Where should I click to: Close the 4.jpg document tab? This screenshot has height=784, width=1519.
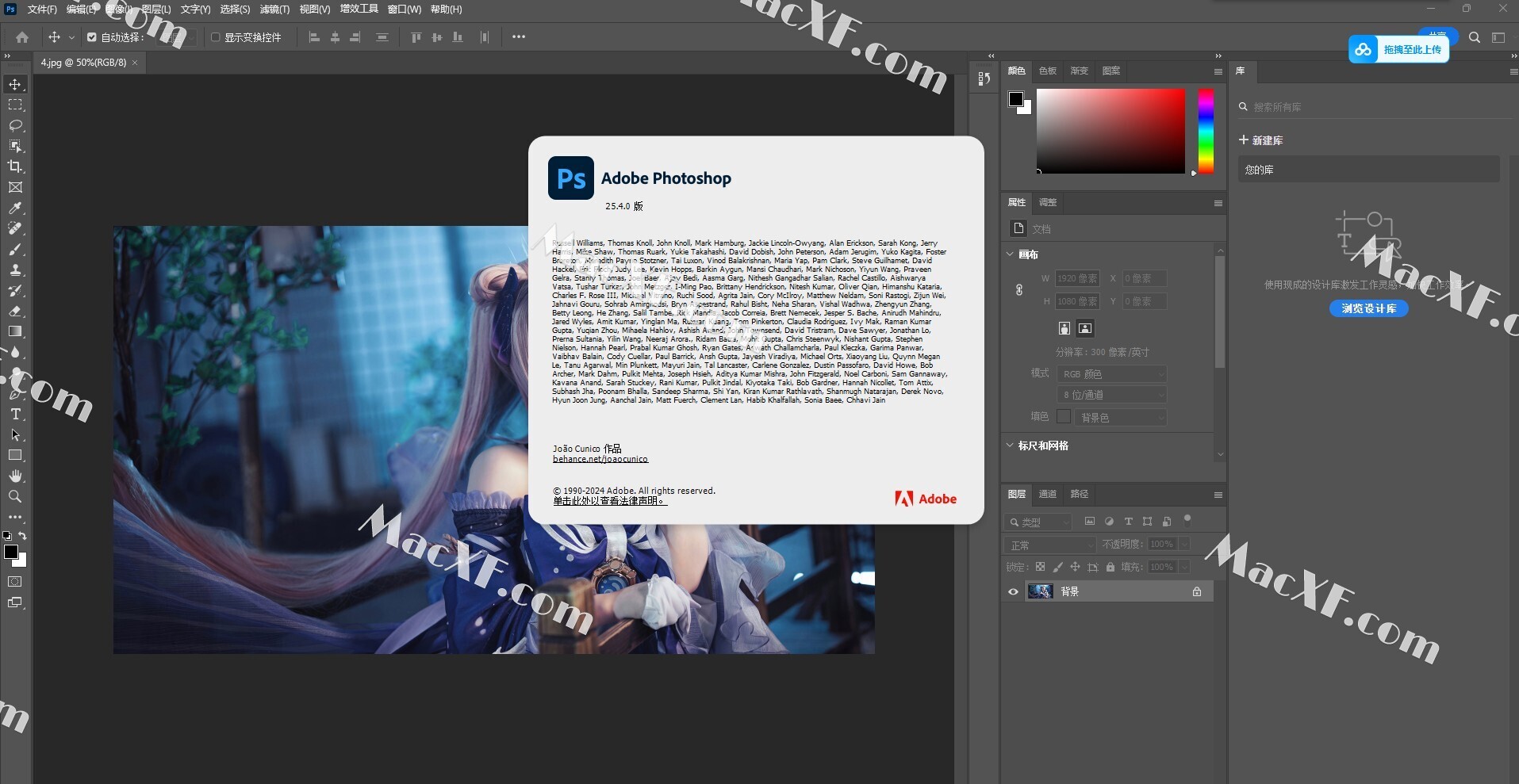coord(135,63)
